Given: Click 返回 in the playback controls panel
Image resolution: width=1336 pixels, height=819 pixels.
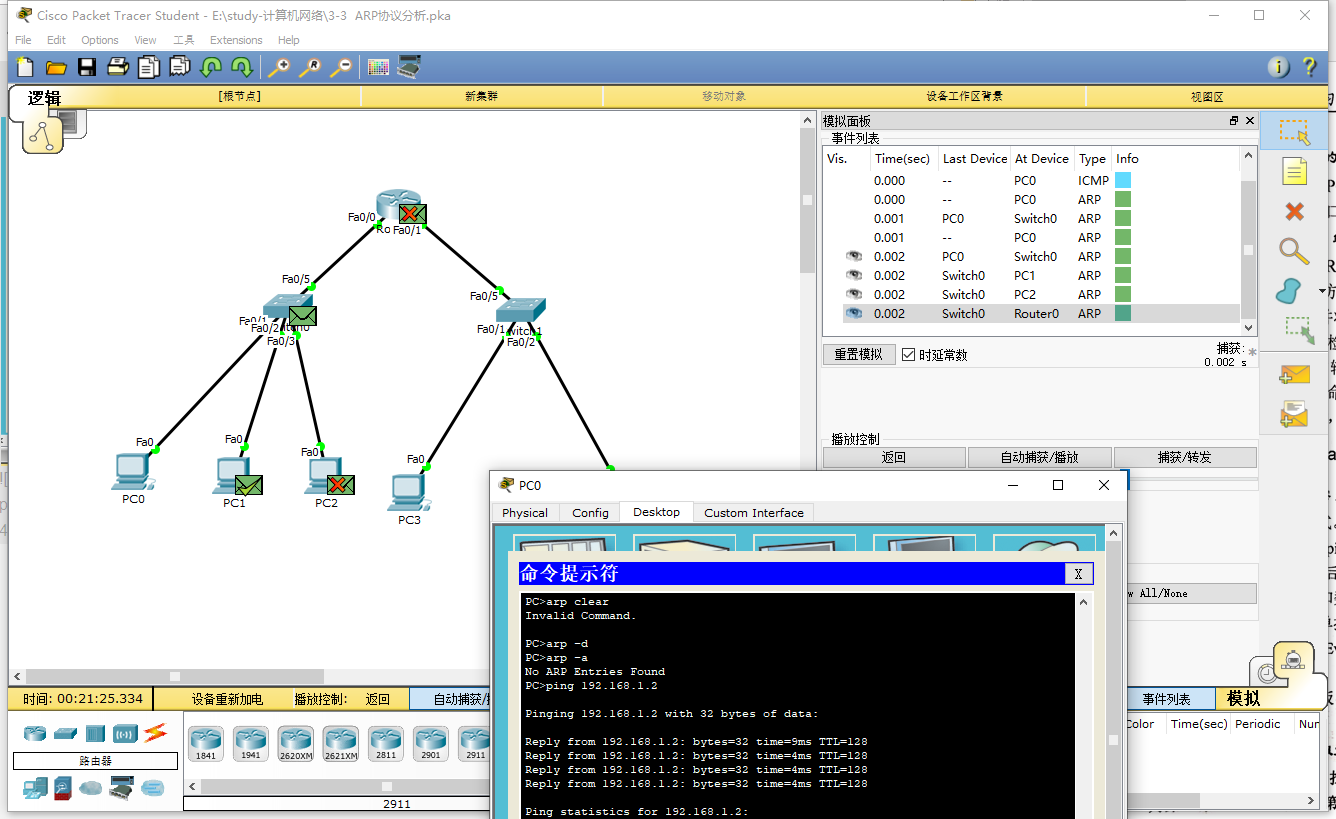Looking at the screenshot, I should [894, 458].
